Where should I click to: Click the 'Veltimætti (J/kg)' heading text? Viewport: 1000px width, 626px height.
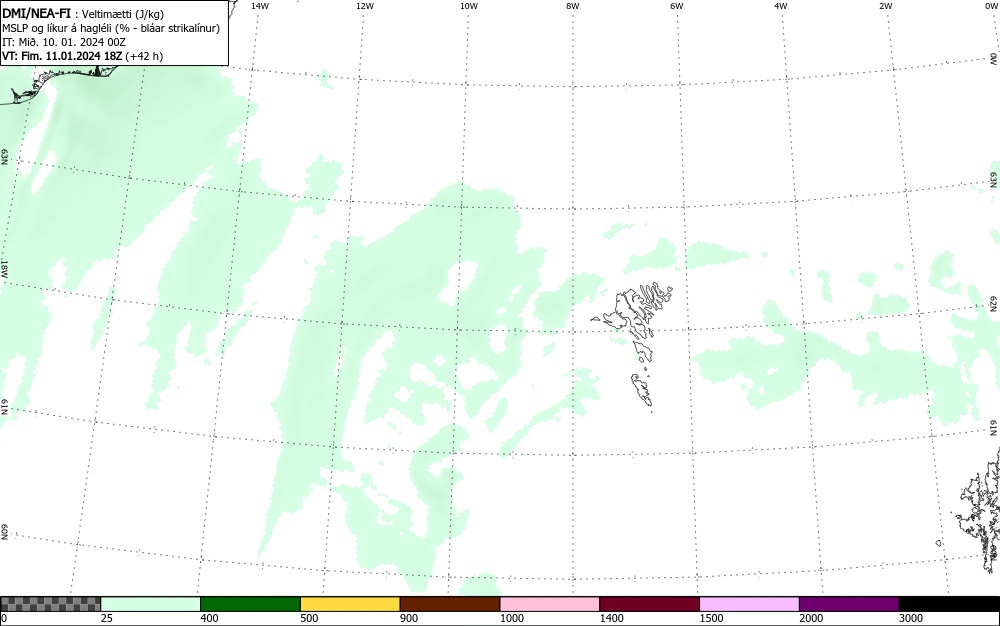(x=122, y=15)
